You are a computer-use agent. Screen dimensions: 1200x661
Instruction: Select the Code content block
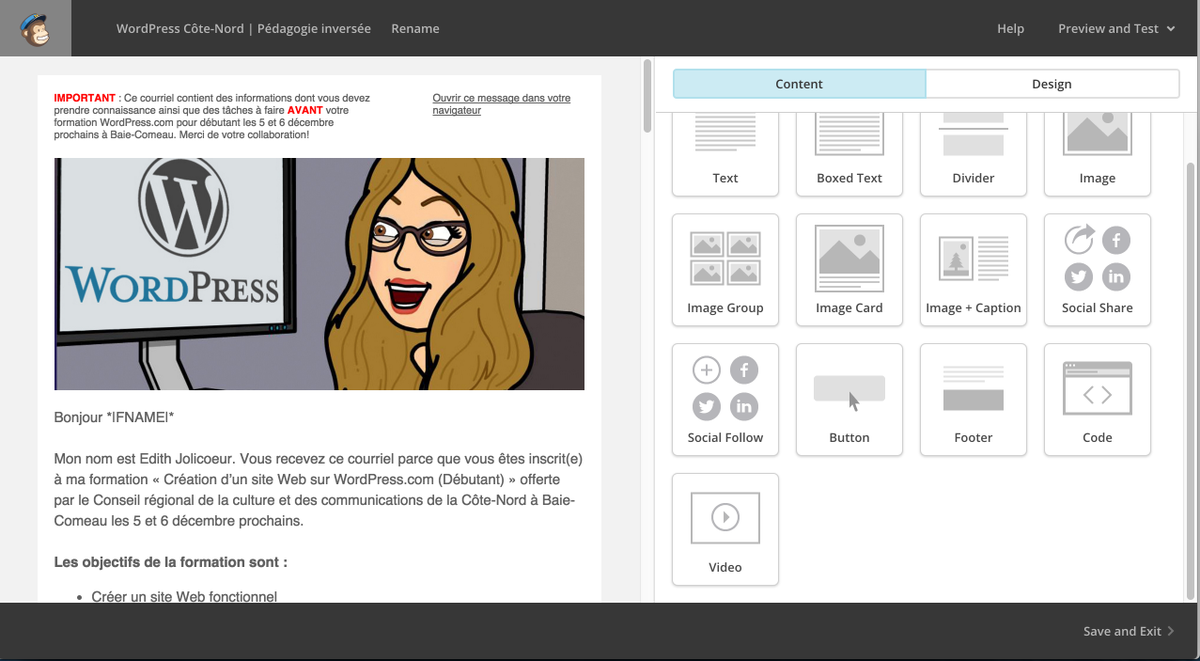coord(1097,400)
